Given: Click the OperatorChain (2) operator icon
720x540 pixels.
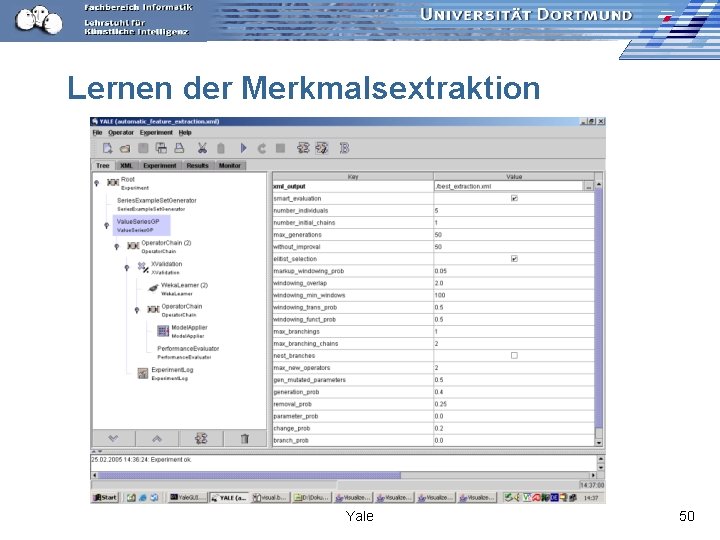Looking at the screenshot, I should [133, 246].
